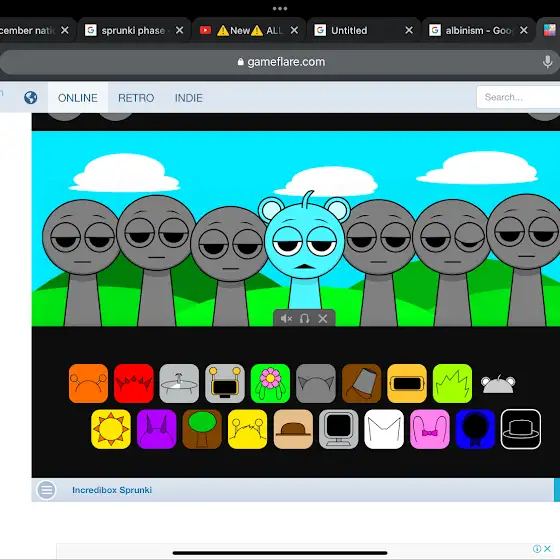Pick the purple horned character icon
560x560 pixels.
(x=156, y=429)
